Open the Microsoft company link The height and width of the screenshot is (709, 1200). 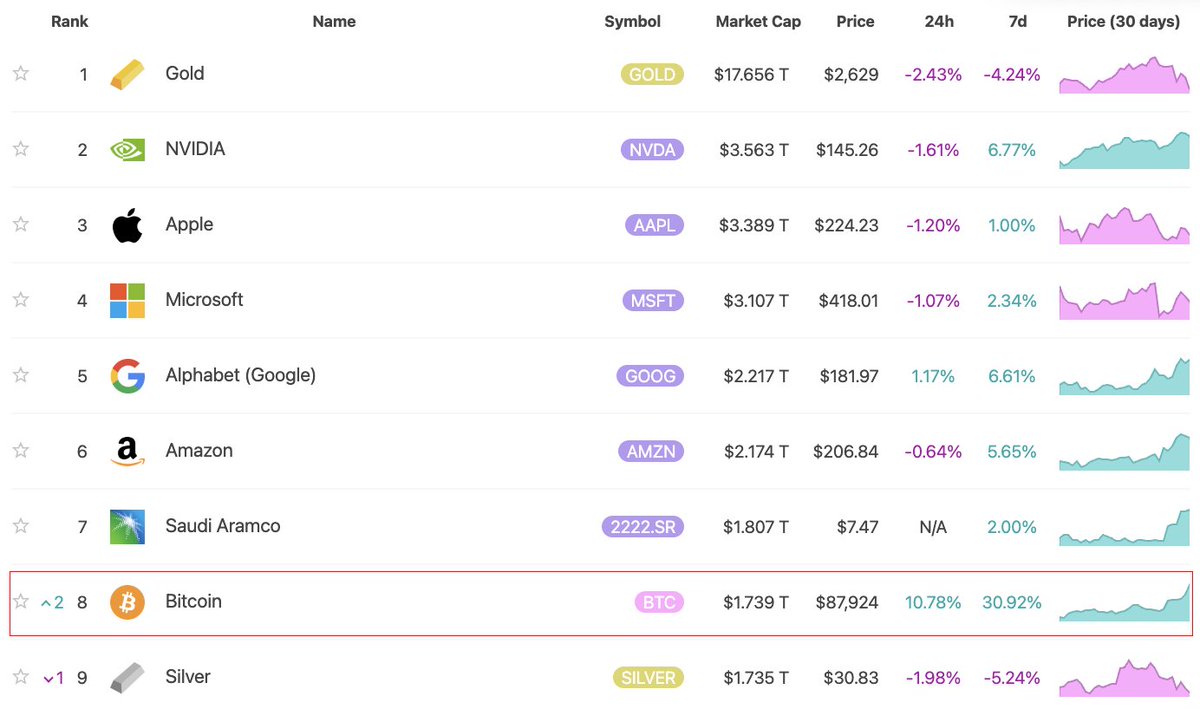(x=204, y=299)
